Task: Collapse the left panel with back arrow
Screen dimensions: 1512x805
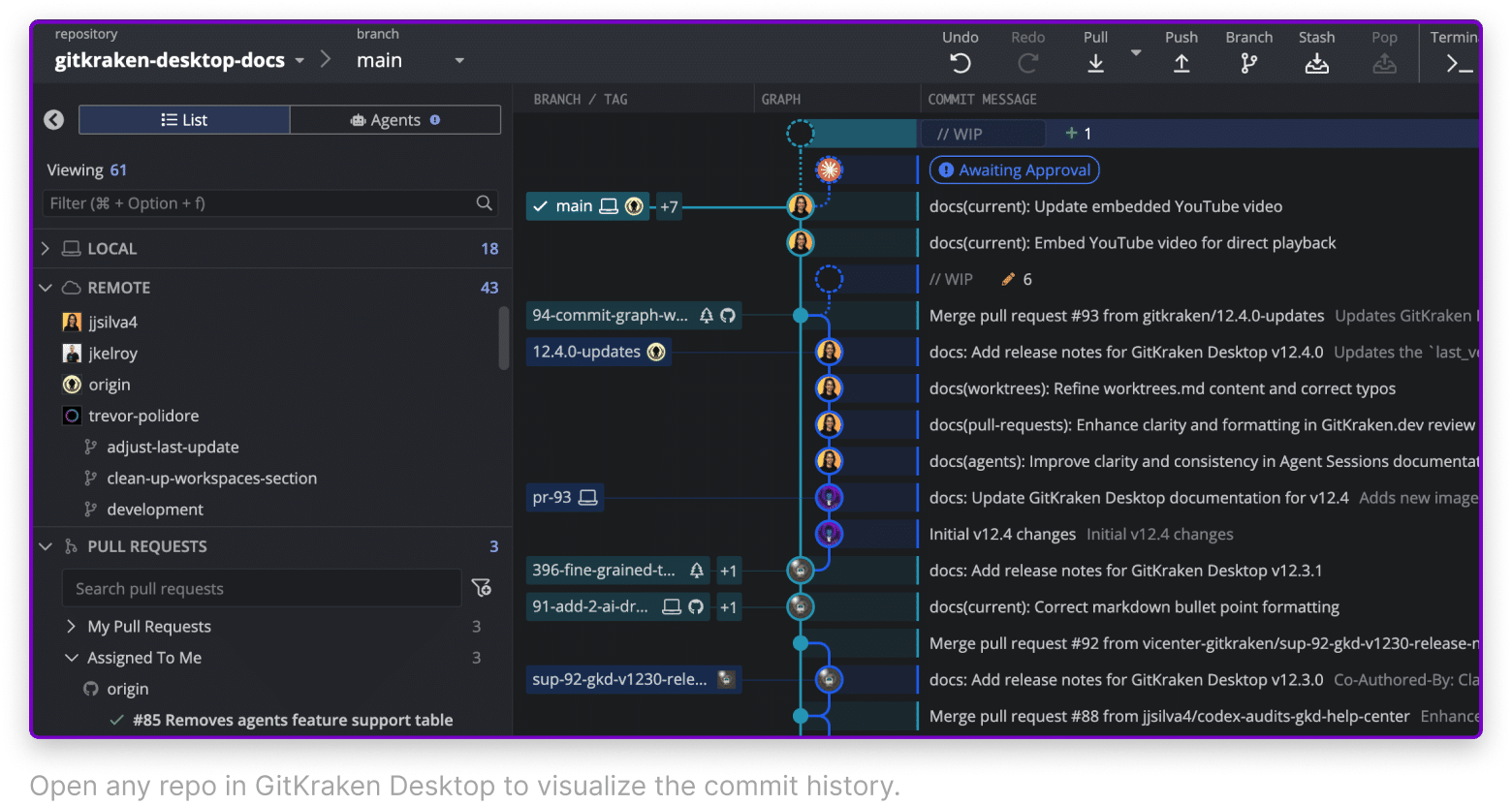Action: (x=54, y=120)
